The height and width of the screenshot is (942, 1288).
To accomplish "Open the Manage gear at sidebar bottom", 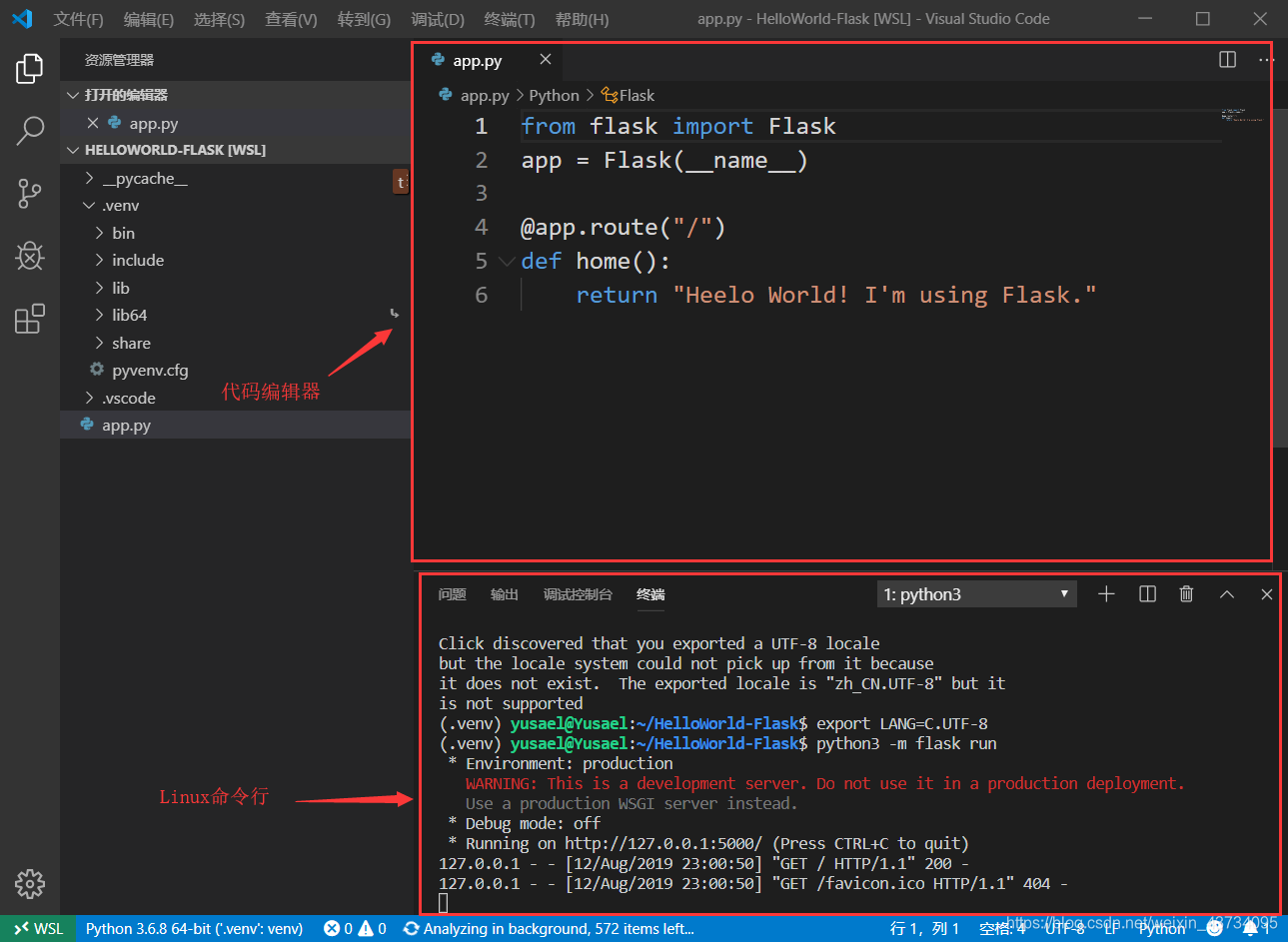I will pos(30,884).
